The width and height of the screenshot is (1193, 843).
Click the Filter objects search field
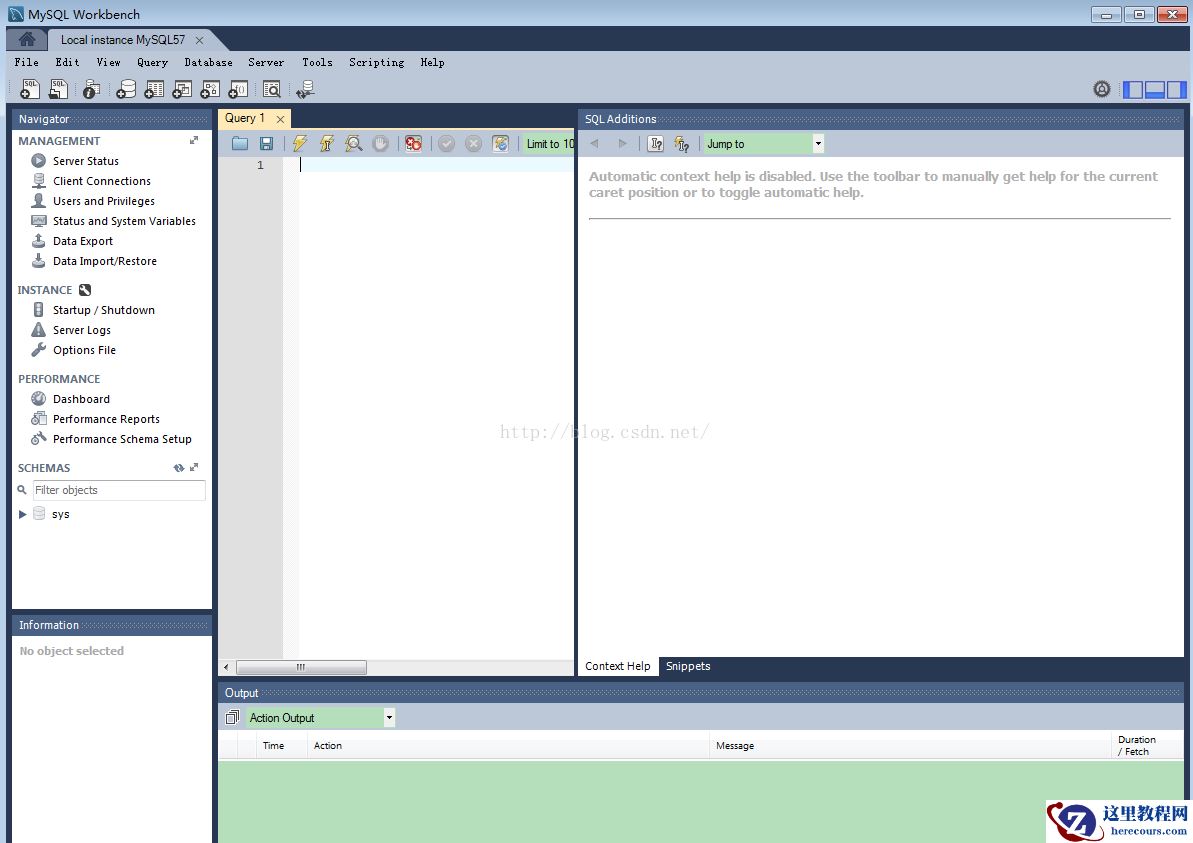pos(118,490)
